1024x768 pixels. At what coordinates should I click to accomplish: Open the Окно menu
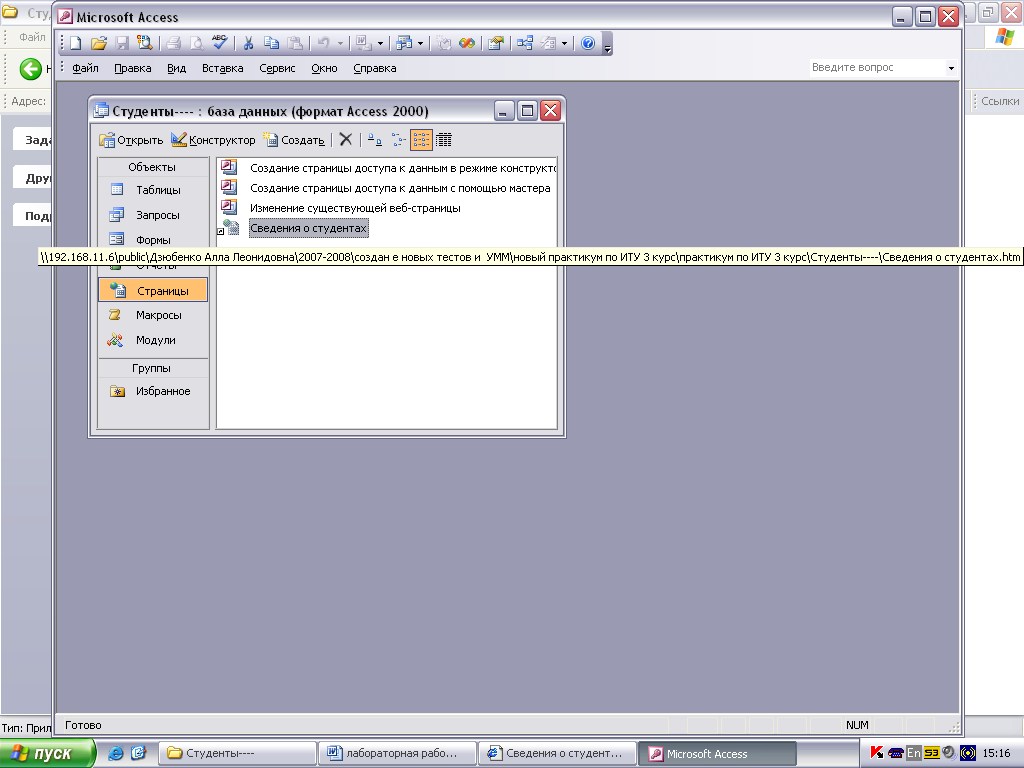pos(324,68)
